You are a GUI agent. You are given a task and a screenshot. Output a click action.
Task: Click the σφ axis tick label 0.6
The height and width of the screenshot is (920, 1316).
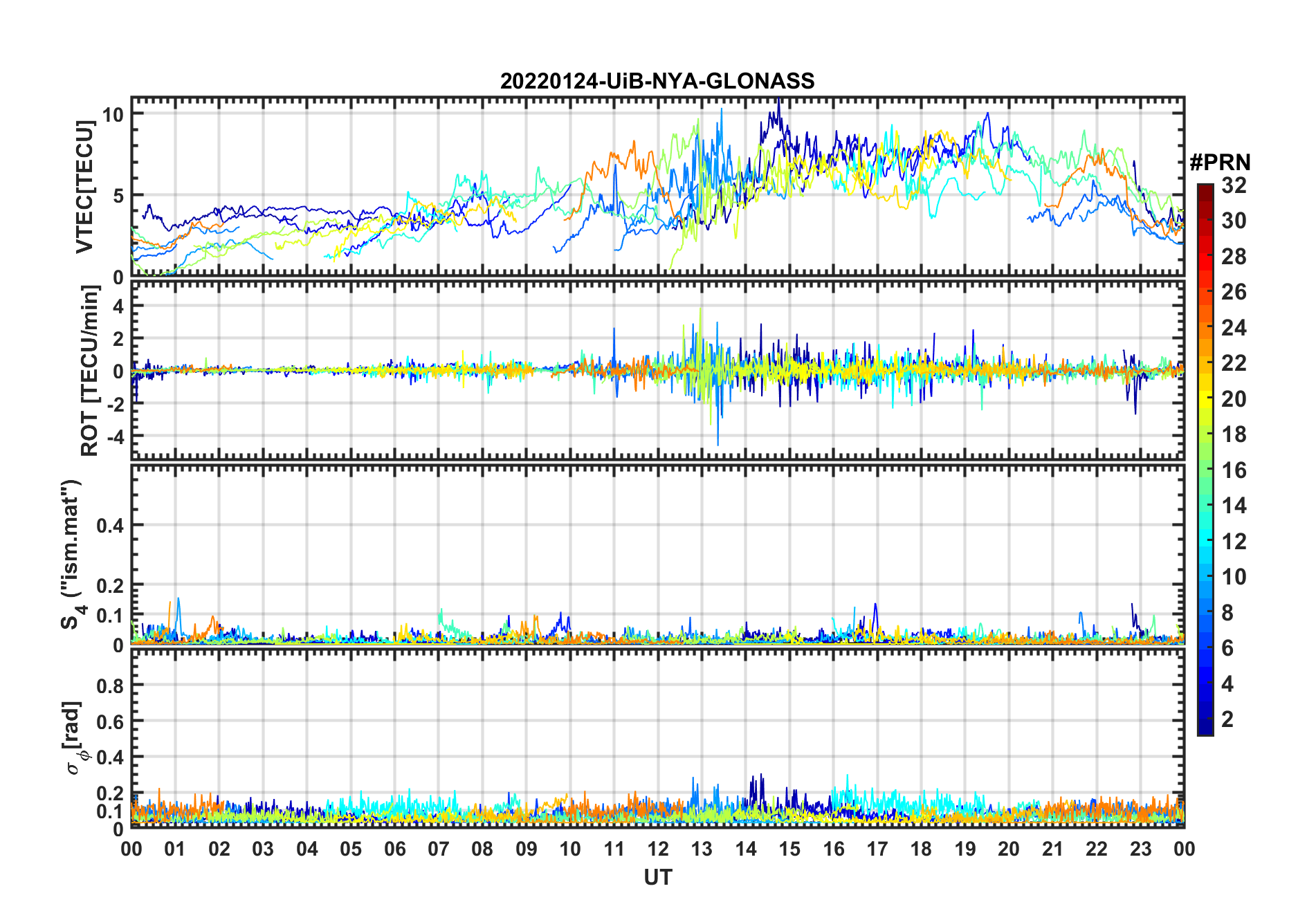pos(110,721)
